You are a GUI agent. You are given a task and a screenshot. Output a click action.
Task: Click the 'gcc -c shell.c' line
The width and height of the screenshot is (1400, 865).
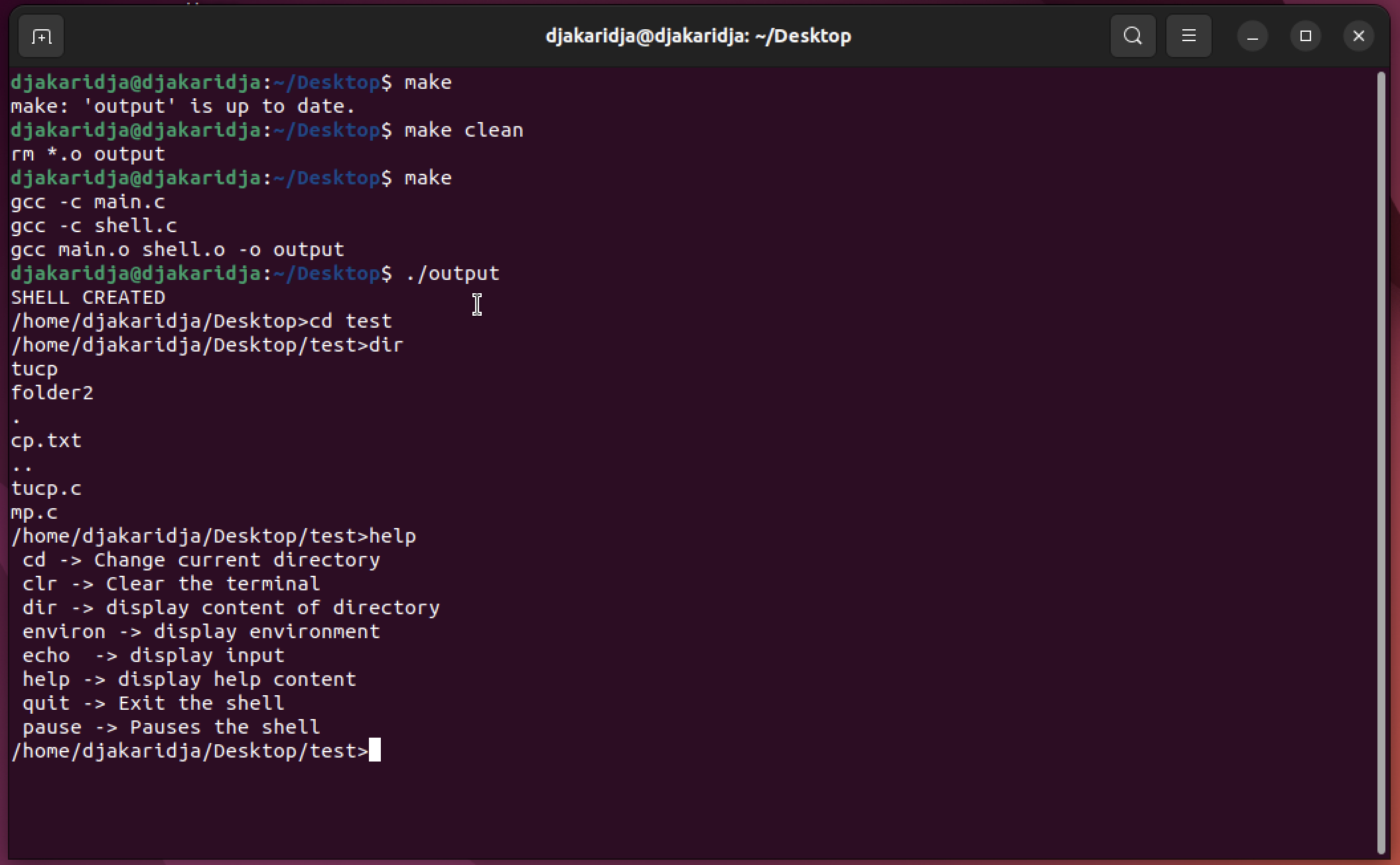(94, 226)
